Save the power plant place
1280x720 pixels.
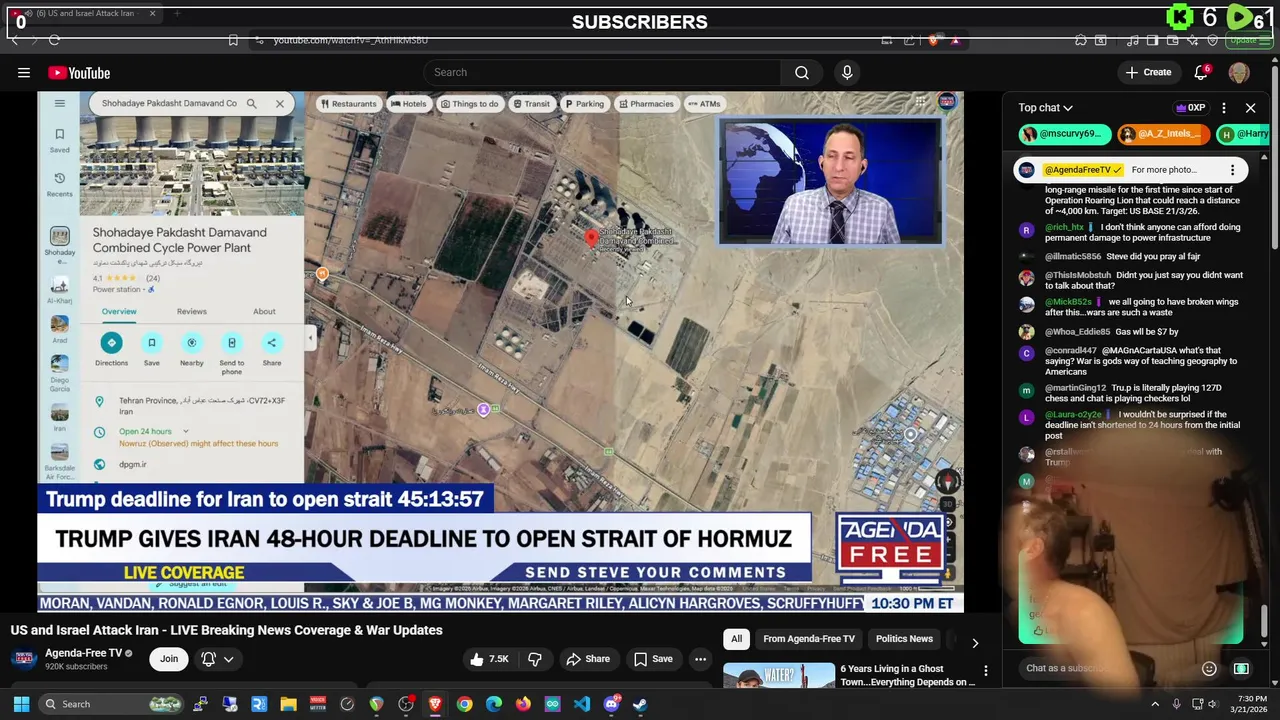click(x=151, y=342)
